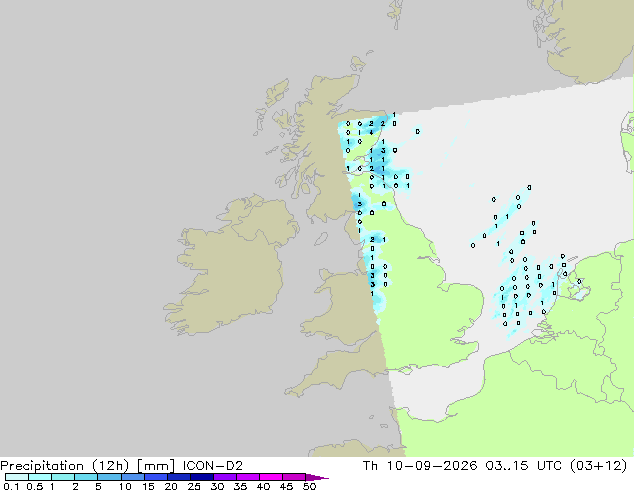Pick the 15 to 20 mm blue swatch
The height and width of the screenshot is (490, 634).
(x=156, y=477)
